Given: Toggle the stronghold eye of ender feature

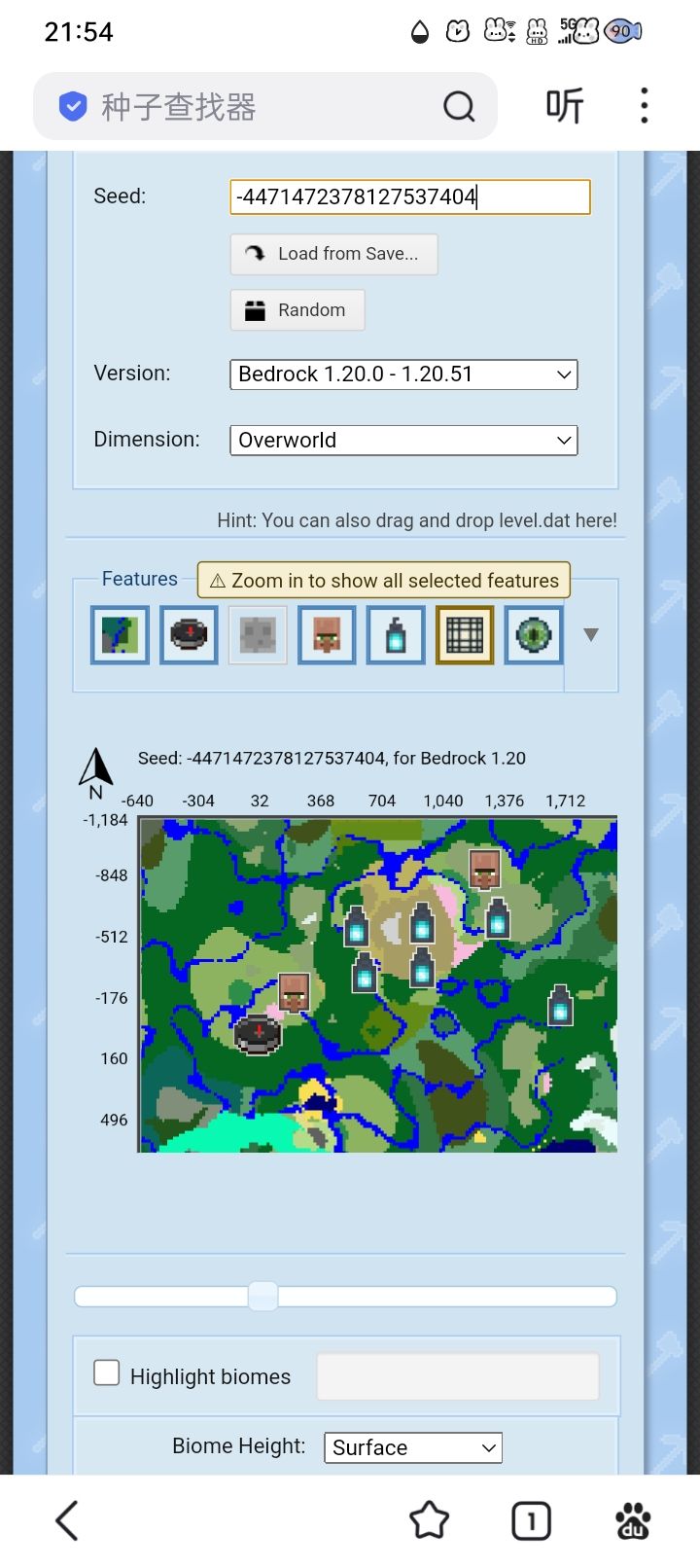Looking at the screenshot, I should click(534, 635).
